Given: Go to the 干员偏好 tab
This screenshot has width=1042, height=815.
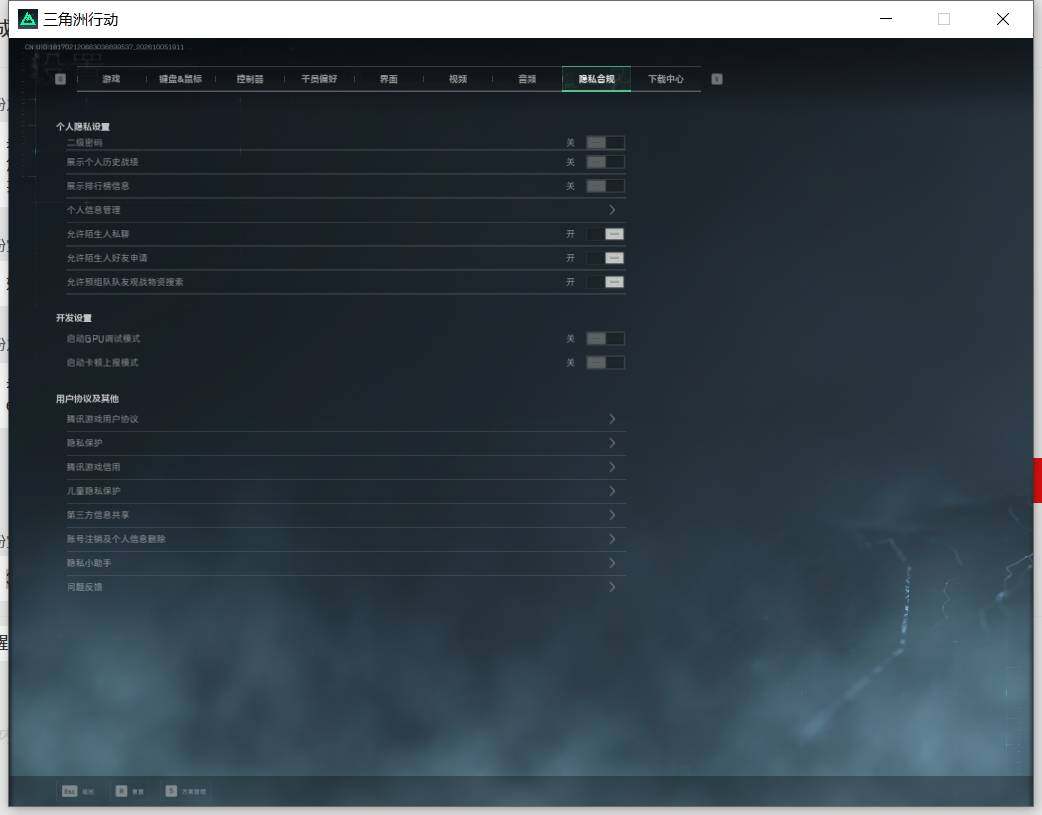Looking at the screenshot, I should [319, 79].
